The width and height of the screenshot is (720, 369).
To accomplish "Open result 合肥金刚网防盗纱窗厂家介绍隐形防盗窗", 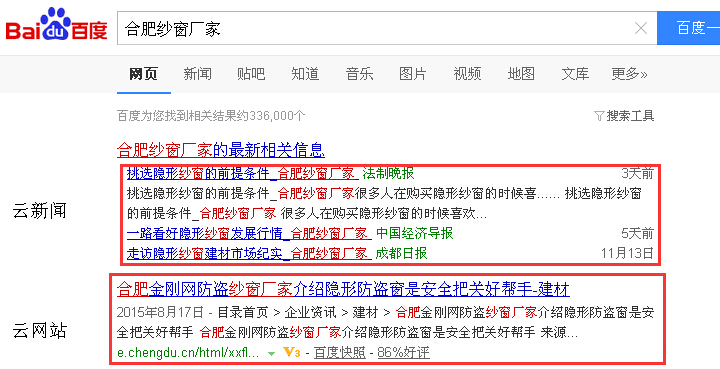I will tap(343, 290).
